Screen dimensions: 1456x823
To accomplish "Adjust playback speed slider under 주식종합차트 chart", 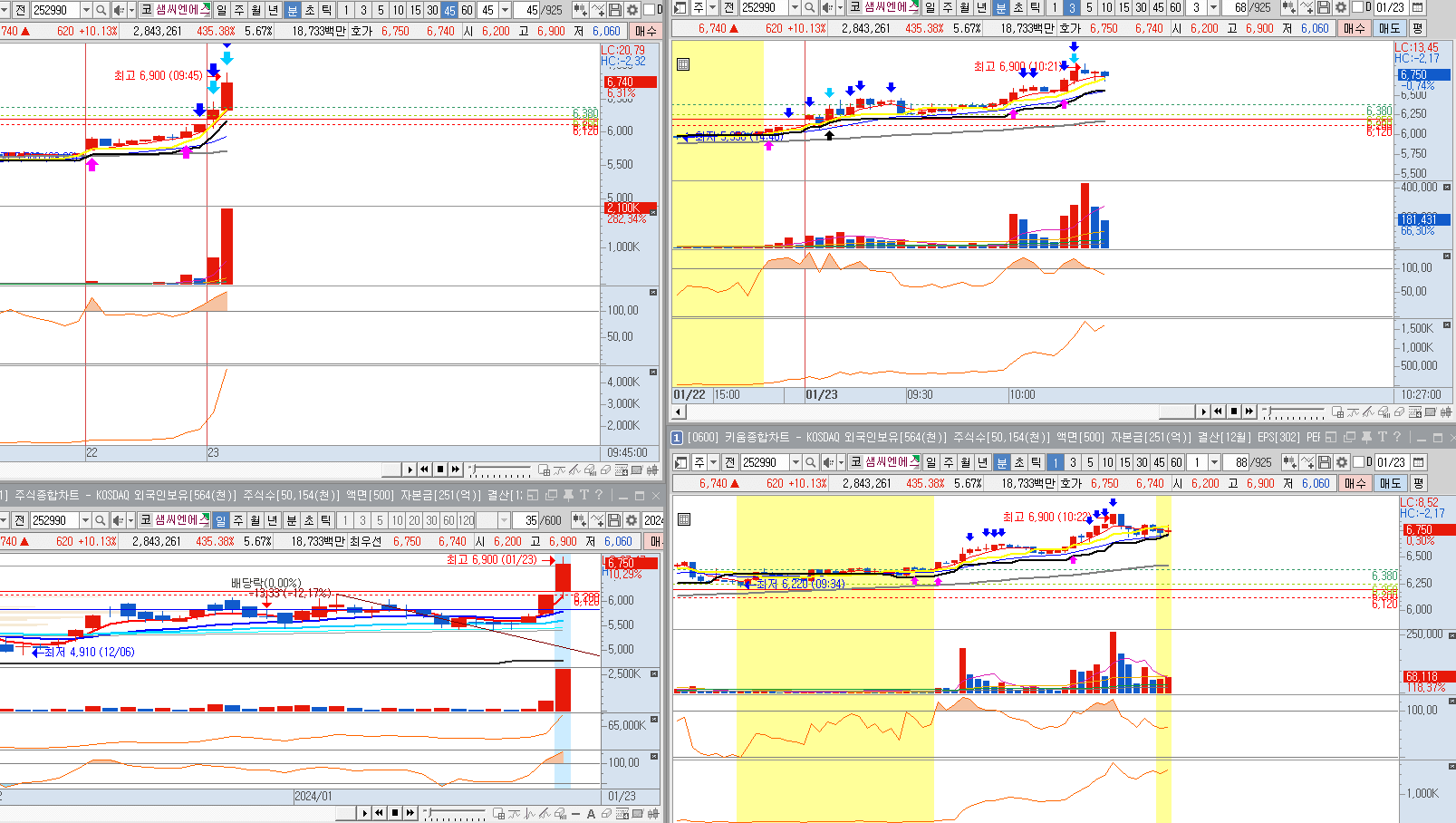I will [x=455, y=814].
